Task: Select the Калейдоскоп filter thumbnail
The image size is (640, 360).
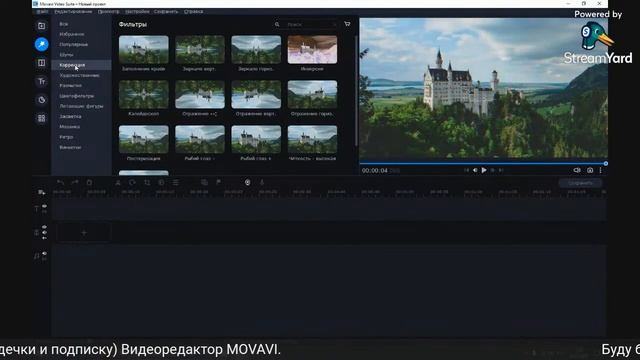Action: 144,94
